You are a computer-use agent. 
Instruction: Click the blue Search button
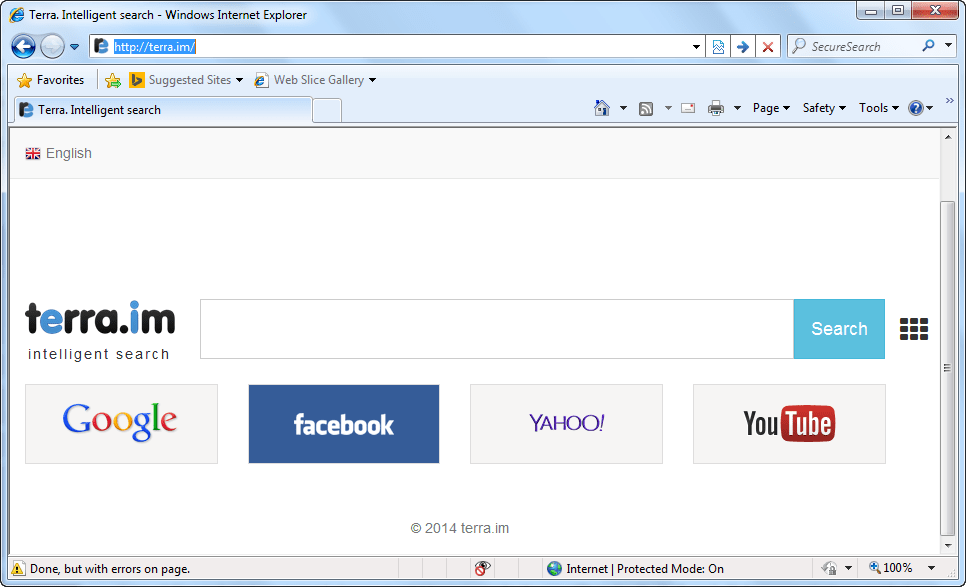tap(839, 329)
